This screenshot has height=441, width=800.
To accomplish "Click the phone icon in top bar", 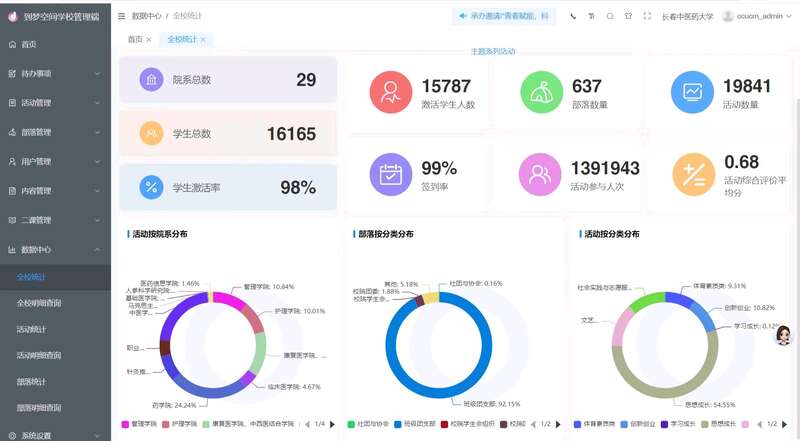I will tap(573, 16).
